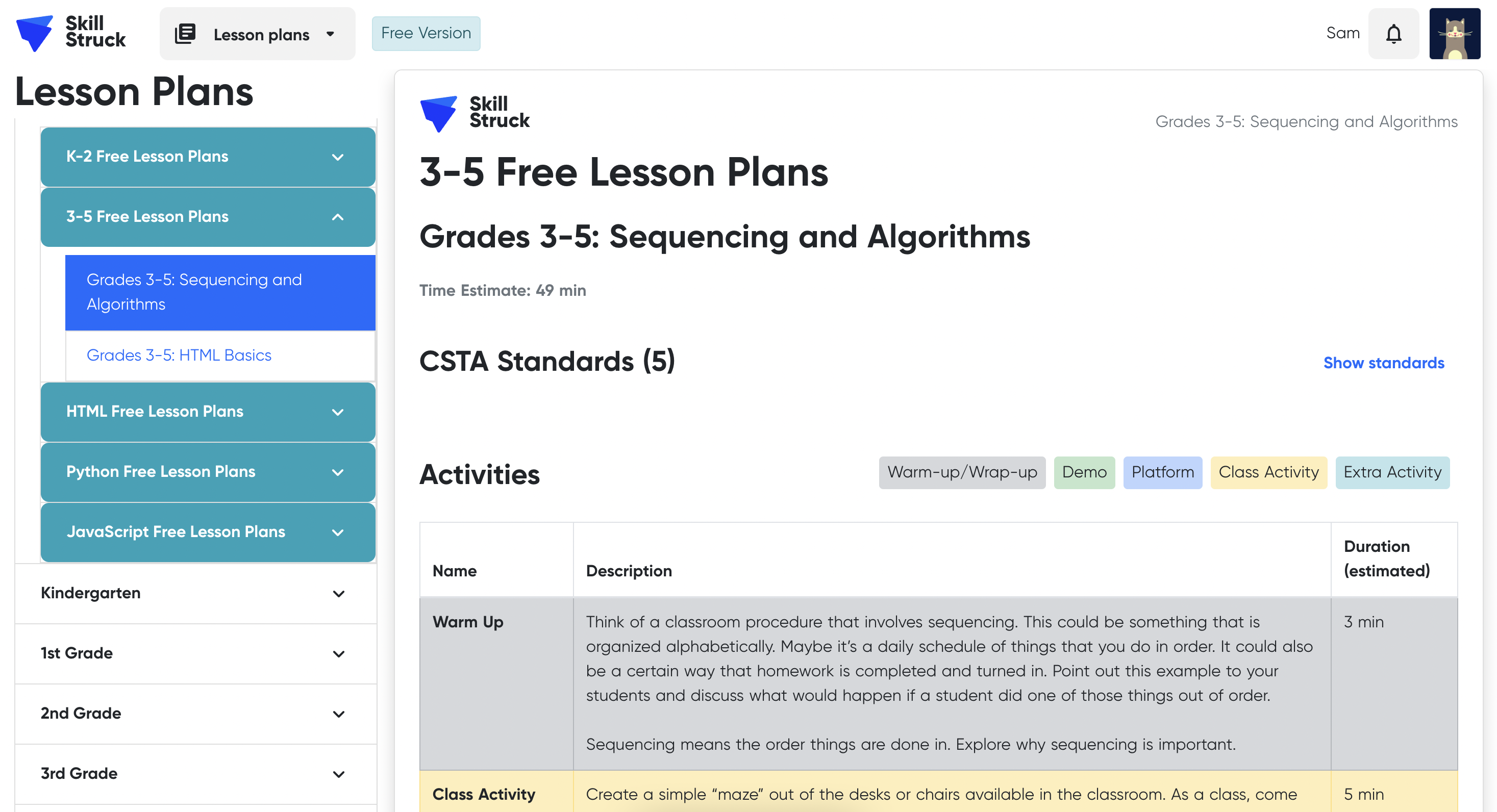Expand Python Free Lesson Plans section
Viewport: 1497px width, 812px height.
[x=338, y=472]
